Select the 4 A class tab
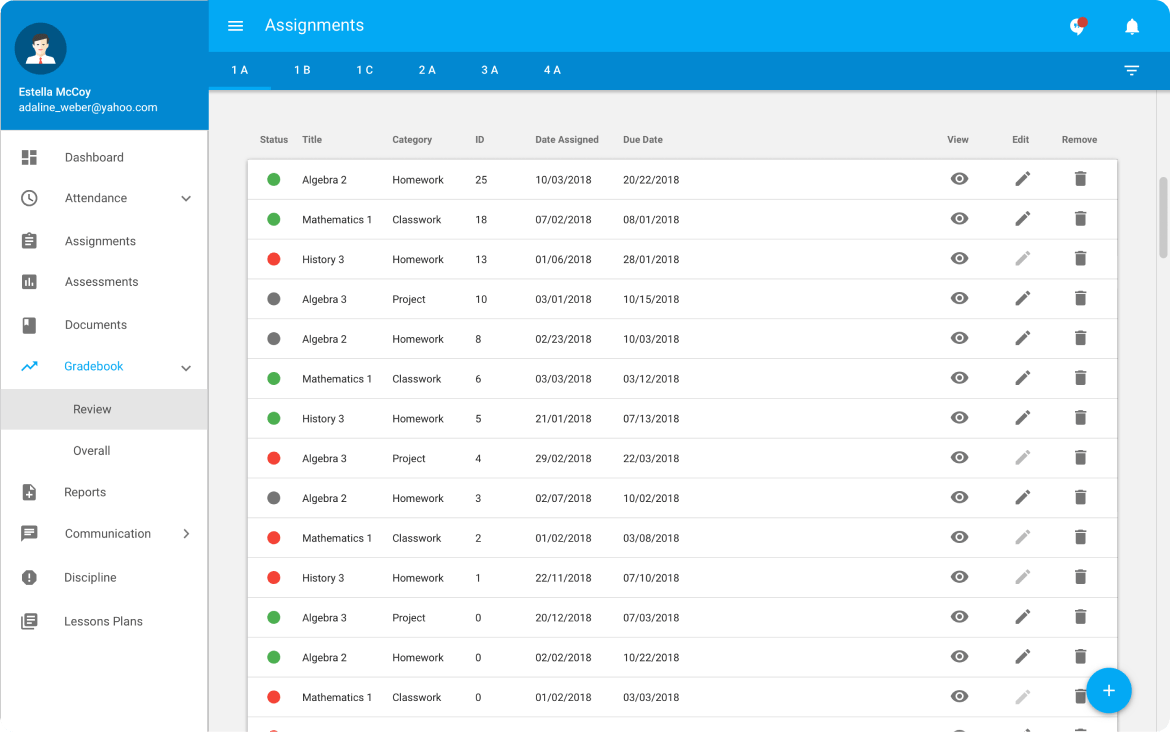This screenshot has width=1170, height=732. (x=552, y=71)
